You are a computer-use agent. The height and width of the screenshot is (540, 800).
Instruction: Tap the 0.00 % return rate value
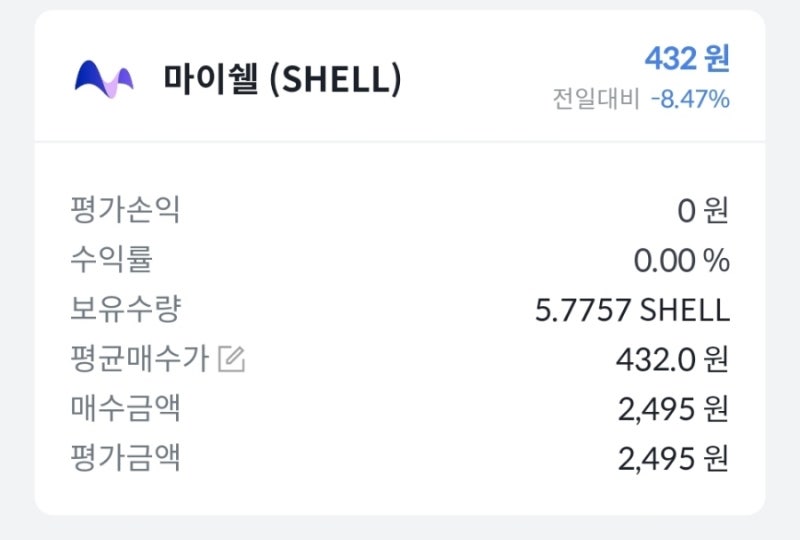(x=681, y=261)
